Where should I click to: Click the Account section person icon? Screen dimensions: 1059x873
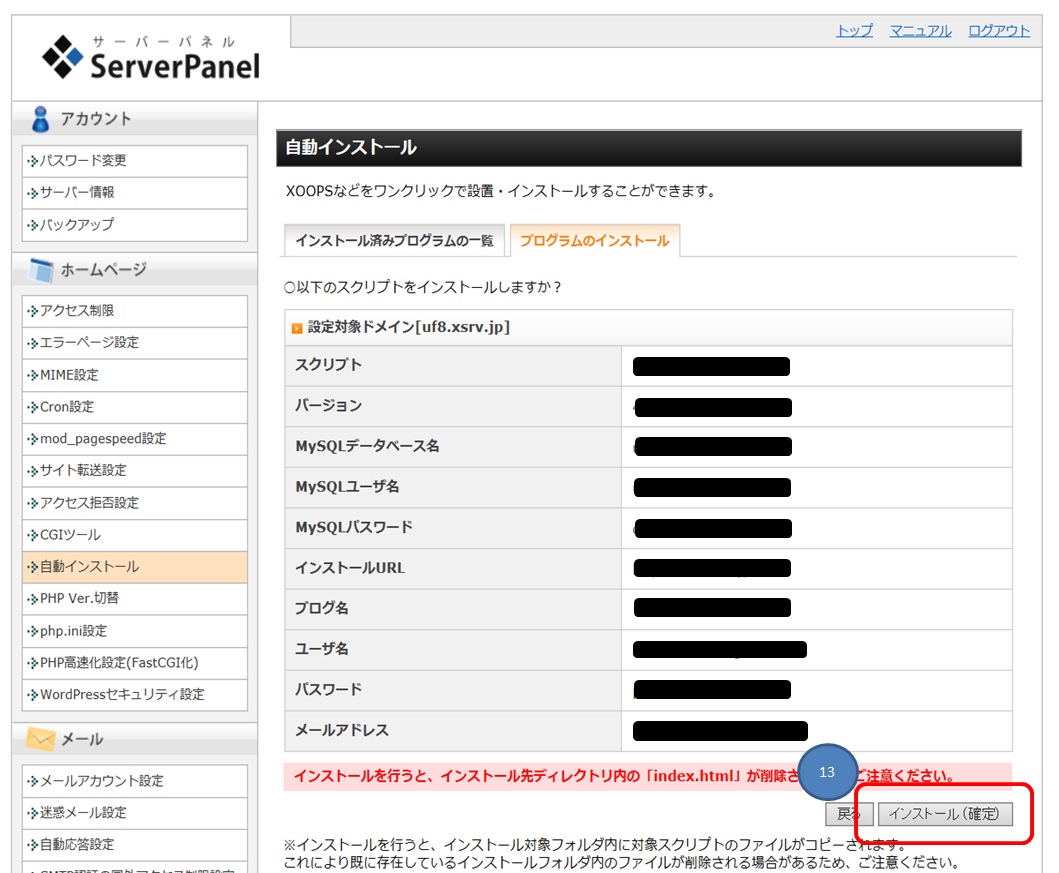(40, 119)
